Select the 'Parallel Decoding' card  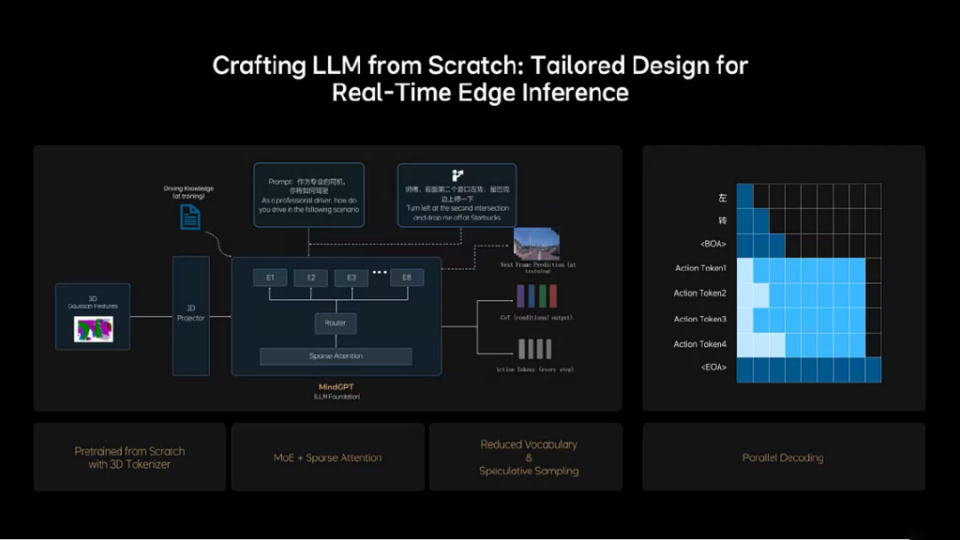(784, 457)
